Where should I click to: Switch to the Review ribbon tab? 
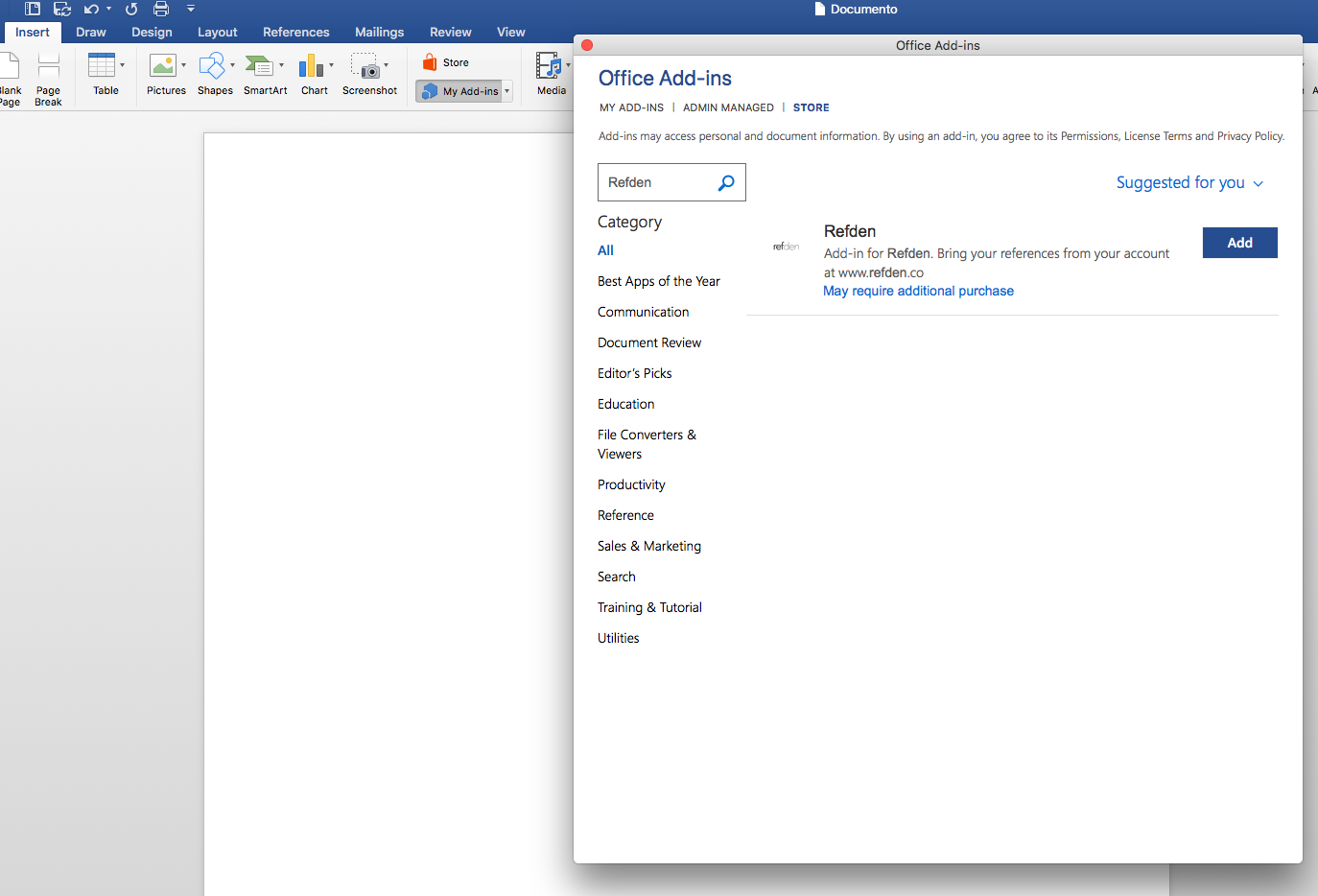451,32
